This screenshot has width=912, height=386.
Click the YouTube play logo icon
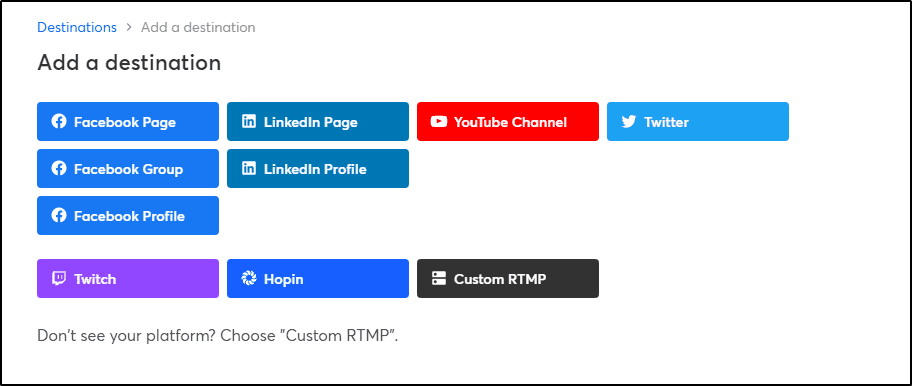tap(439, 121)
